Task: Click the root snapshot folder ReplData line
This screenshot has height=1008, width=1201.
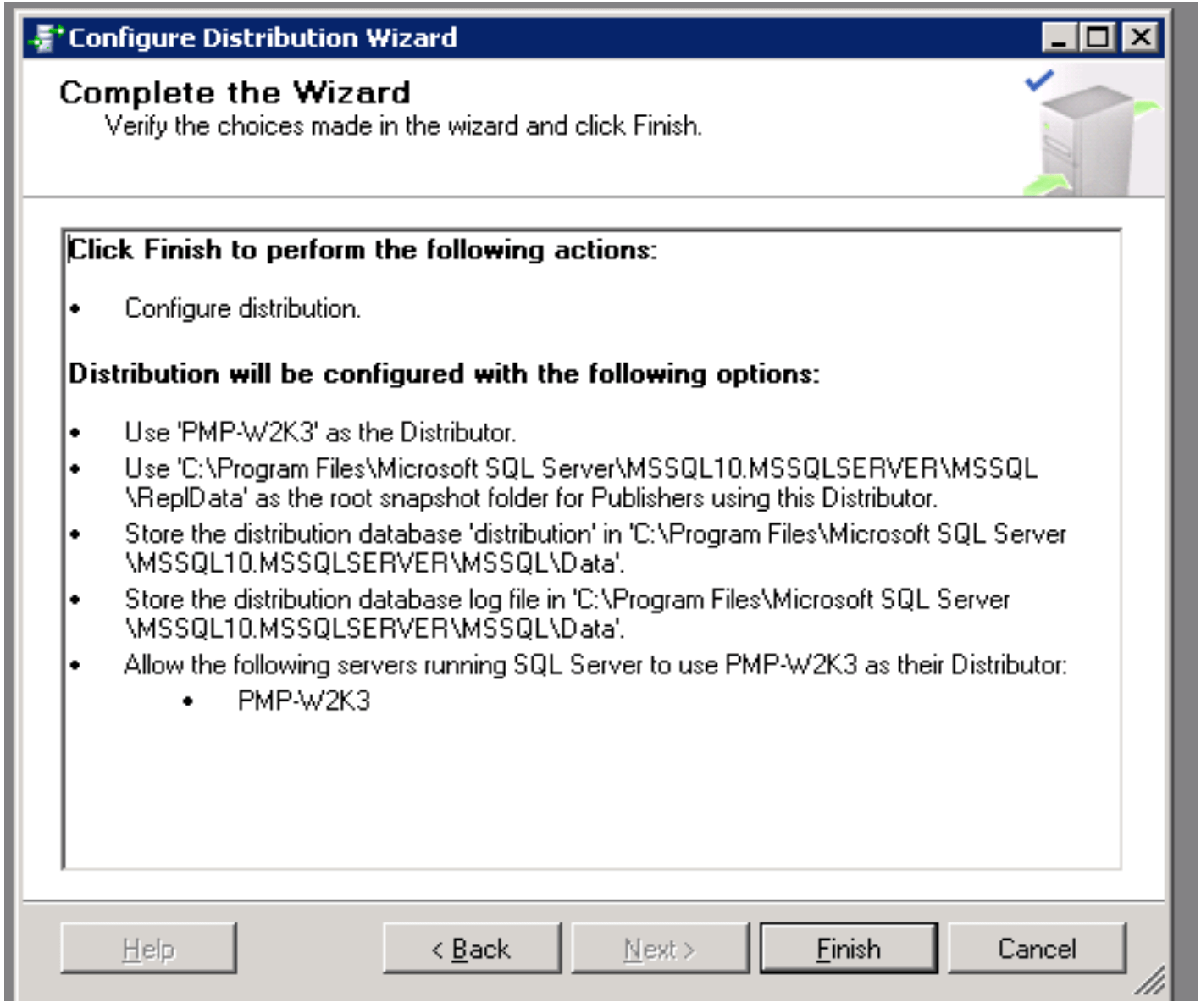Action: (530, 497)
